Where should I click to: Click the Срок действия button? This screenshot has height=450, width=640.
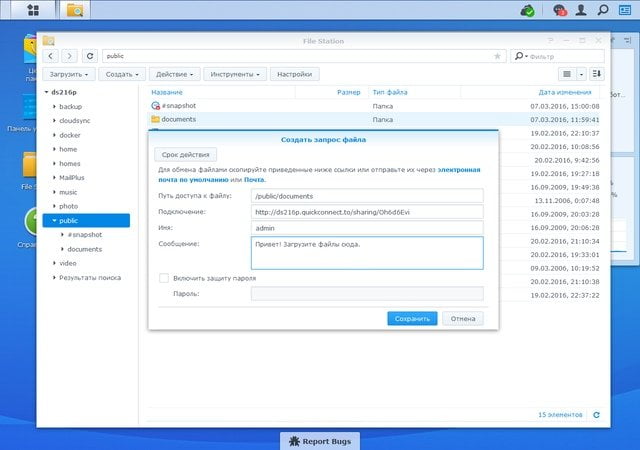pos(185,155)
